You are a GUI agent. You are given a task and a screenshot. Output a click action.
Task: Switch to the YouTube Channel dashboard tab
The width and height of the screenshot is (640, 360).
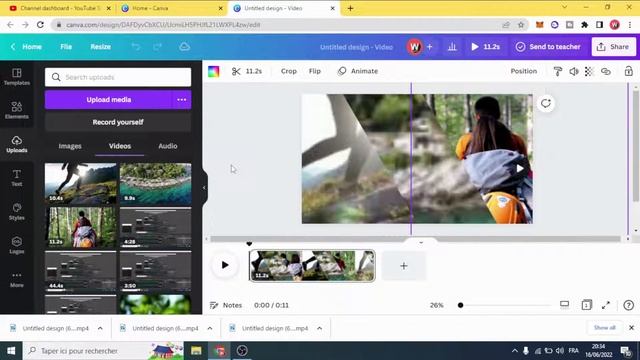pyautogui.click(x=59, y=8)
